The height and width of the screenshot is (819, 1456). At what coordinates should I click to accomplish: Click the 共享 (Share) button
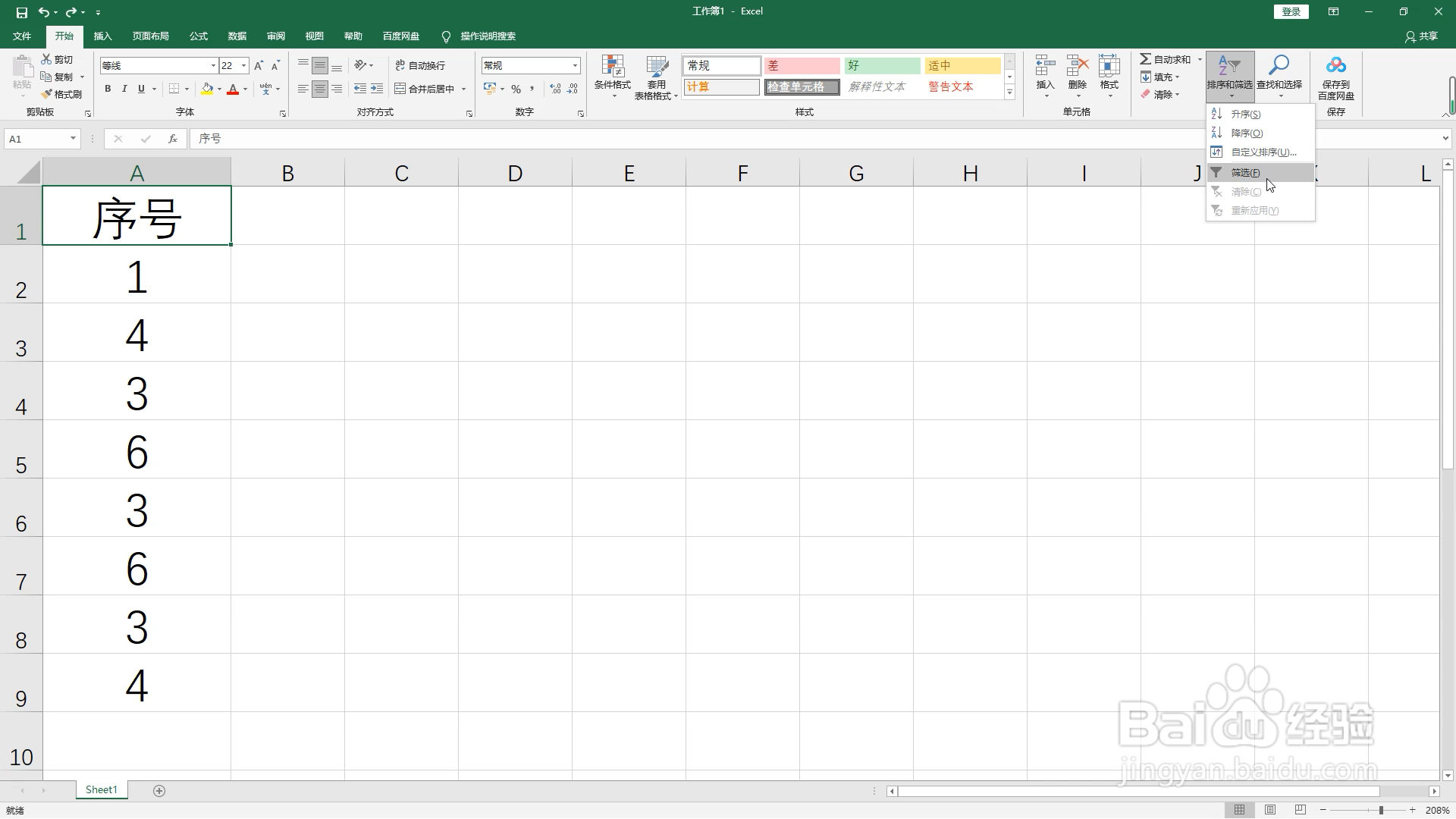point(1421,36)
